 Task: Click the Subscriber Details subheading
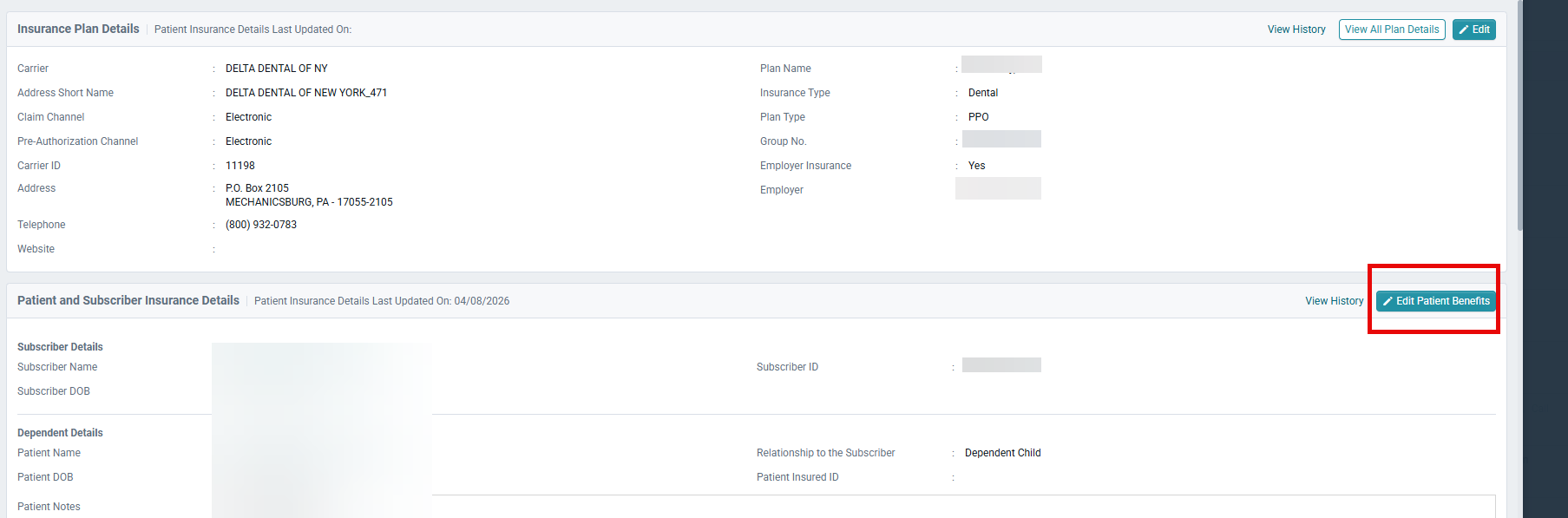(60, 347)
